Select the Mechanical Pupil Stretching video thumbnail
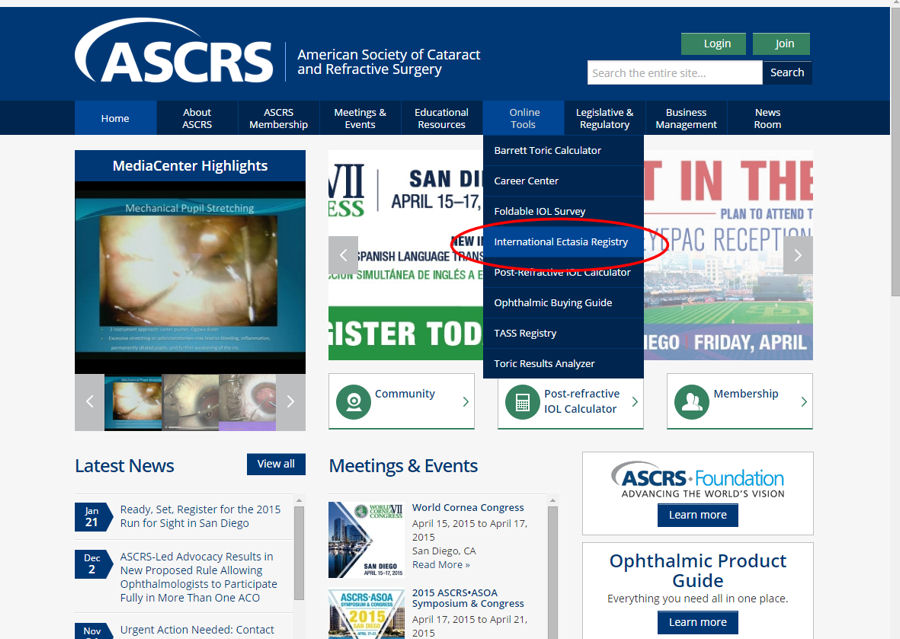The width and height of the screenshot is (900, 639). coord(132,402)
